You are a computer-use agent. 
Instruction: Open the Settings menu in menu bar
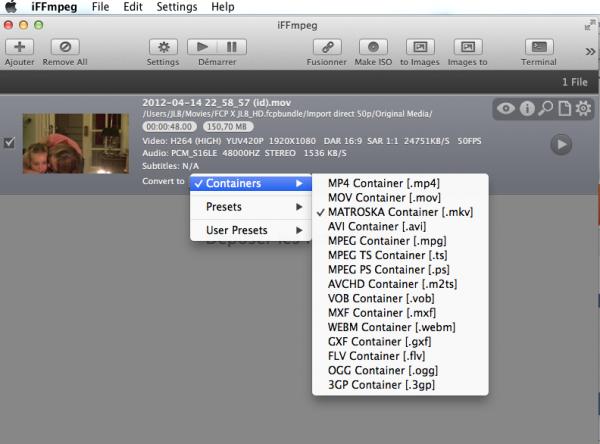tap(177, 7)
